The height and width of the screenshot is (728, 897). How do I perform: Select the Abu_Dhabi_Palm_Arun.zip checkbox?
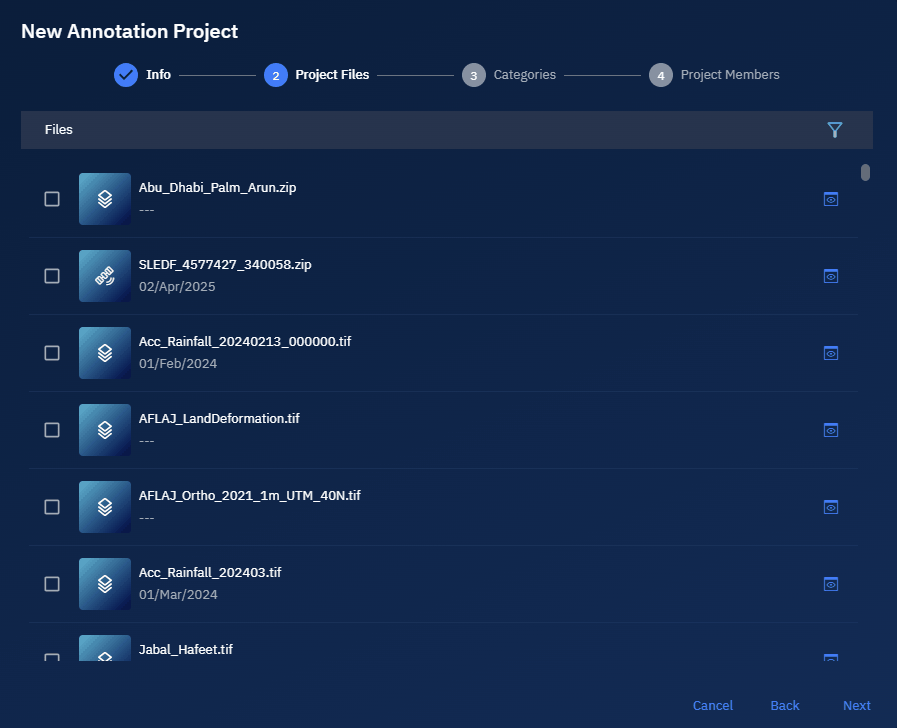(x=52, y=199)
